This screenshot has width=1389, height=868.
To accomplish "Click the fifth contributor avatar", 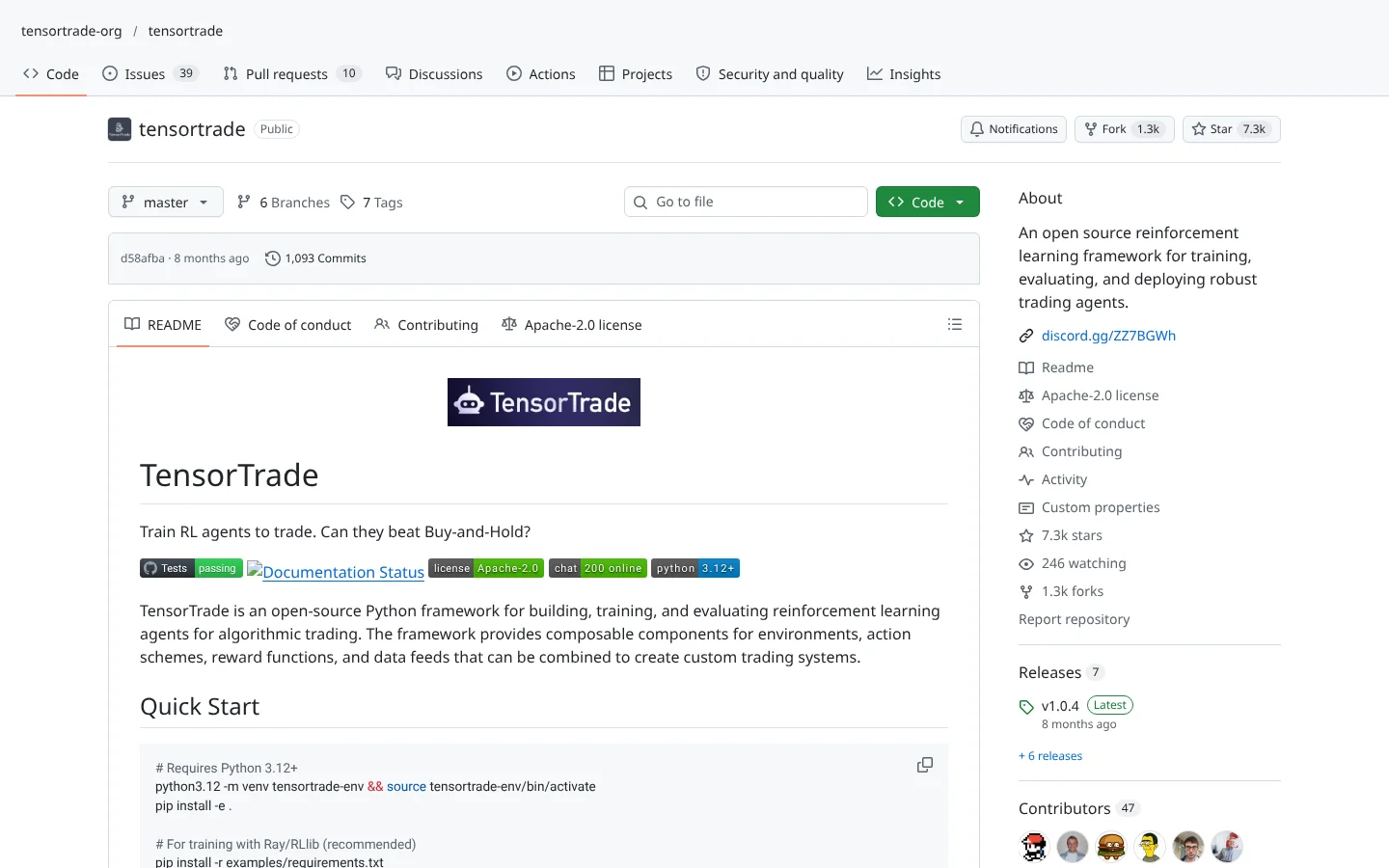I will [1188, 847].
